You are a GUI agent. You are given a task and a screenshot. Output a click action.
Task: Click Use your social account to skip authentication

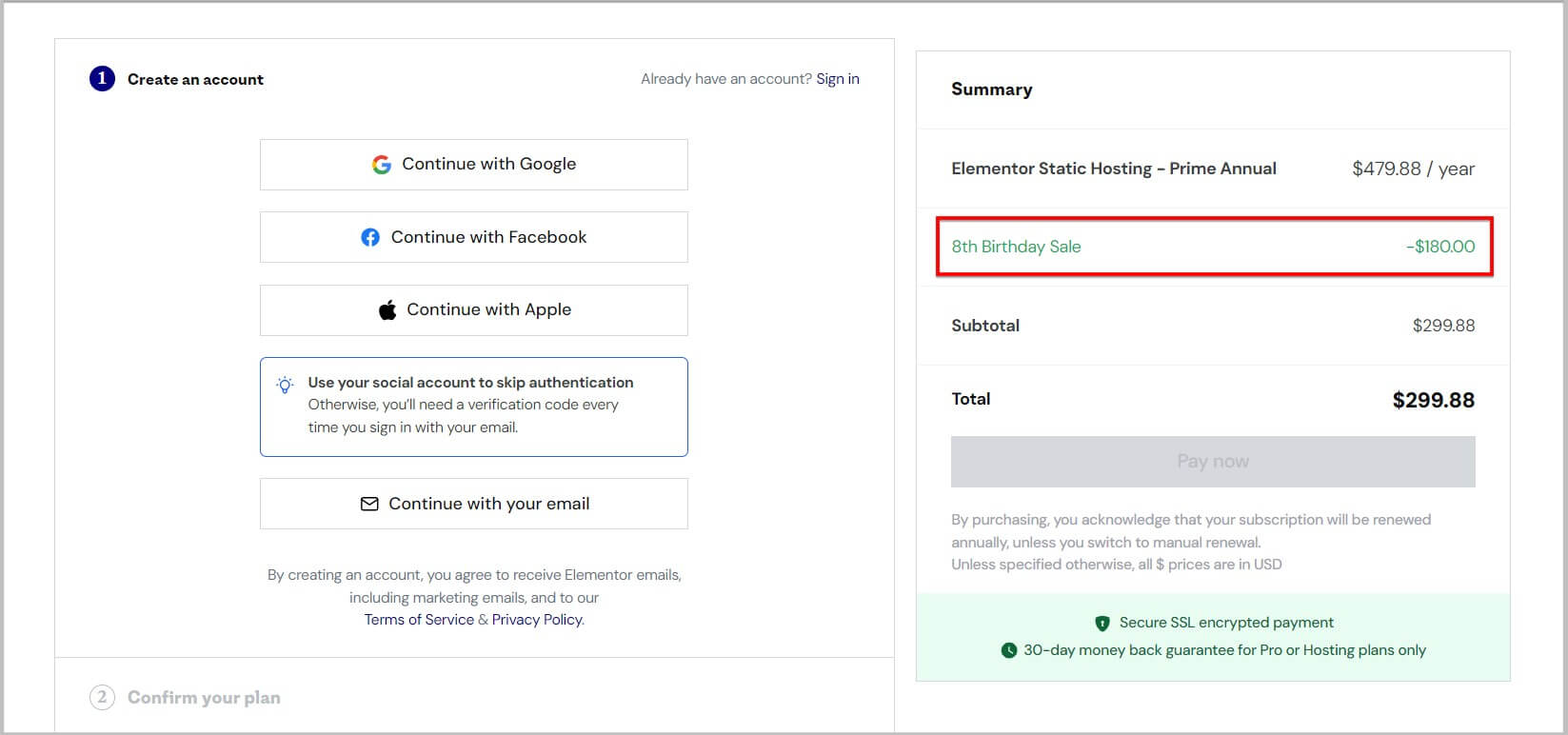[470, 383]
